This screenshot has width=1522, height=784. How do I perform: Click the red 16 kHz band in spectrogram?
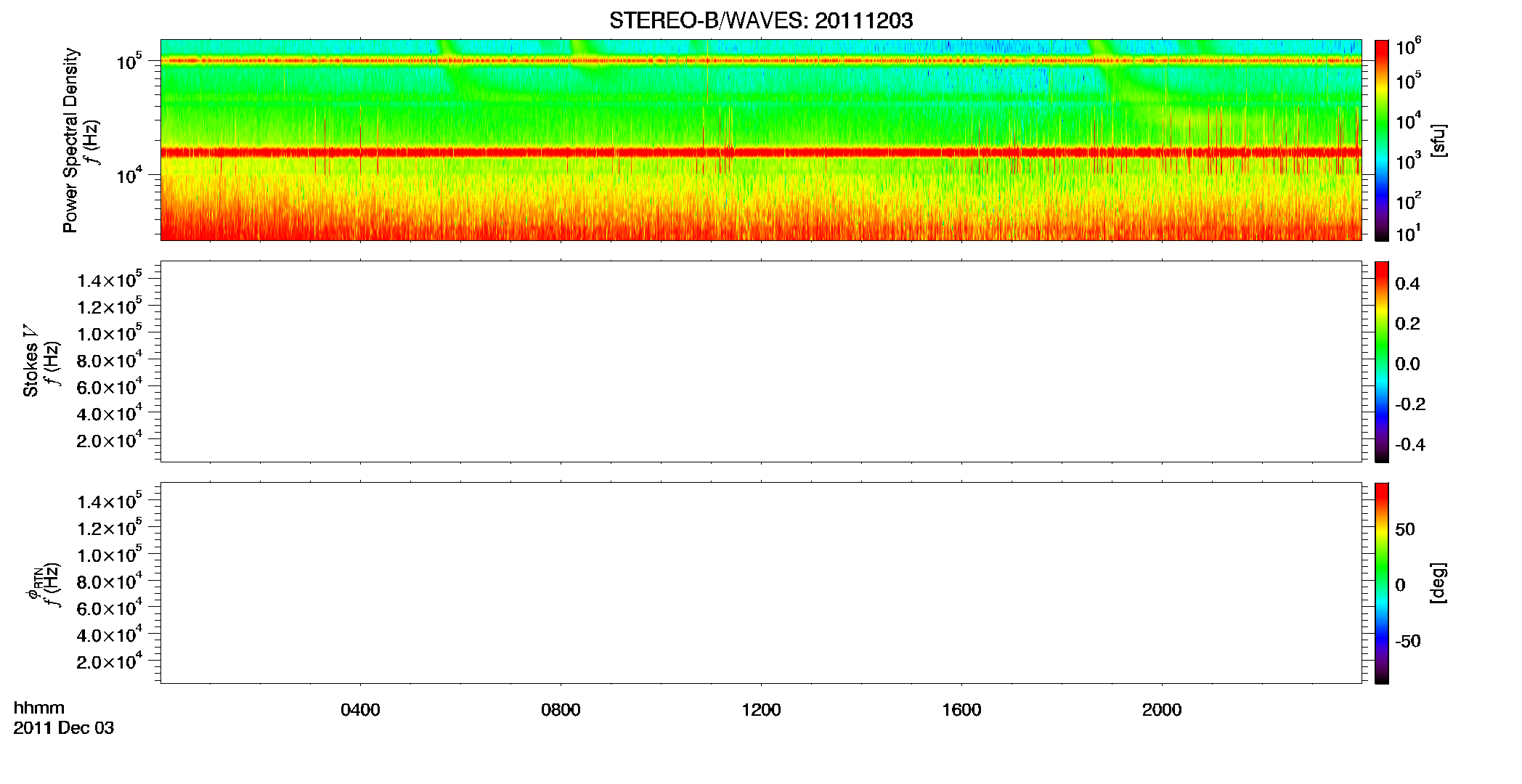click(x=760, y=152)
